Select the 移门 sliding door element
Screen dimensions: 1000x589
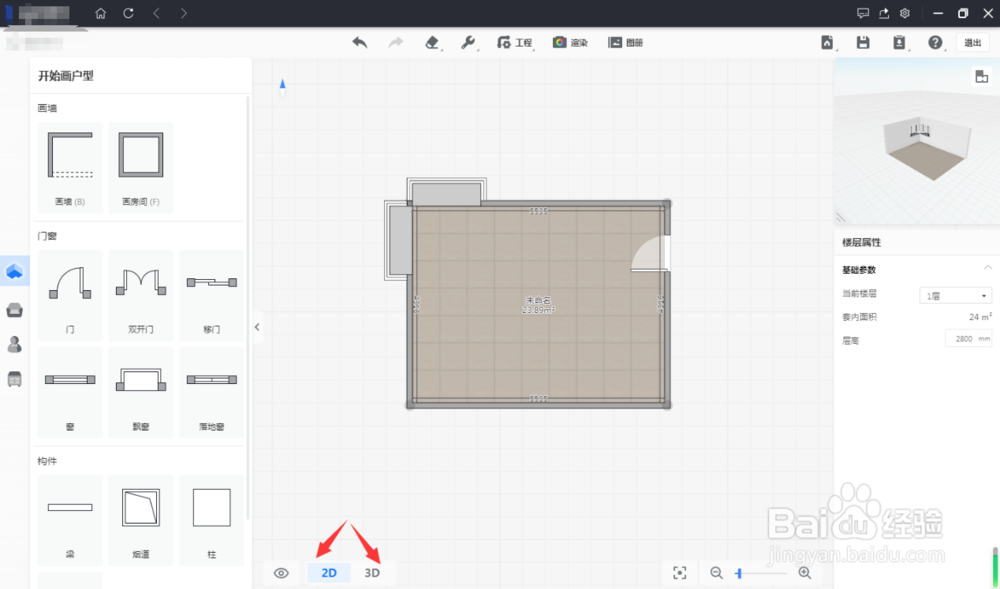pos(212,295)
